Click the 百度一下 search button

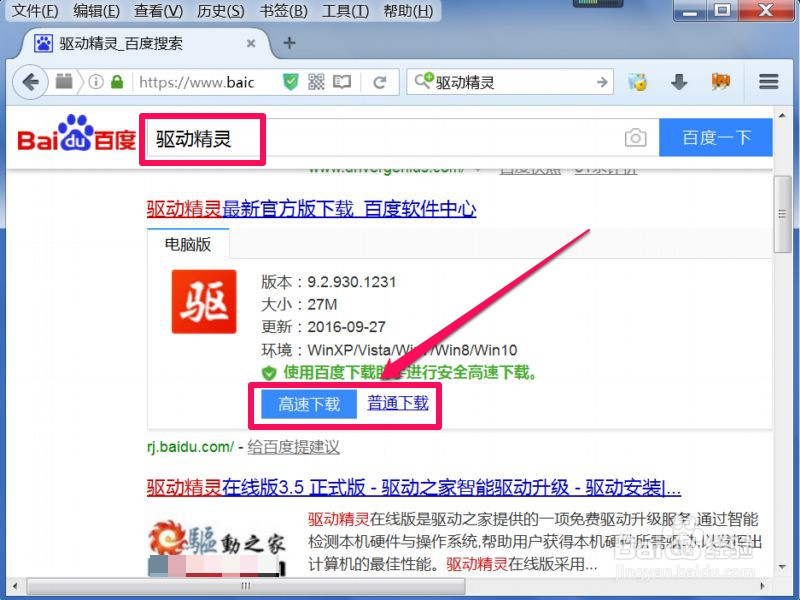(x=716, y=137)
